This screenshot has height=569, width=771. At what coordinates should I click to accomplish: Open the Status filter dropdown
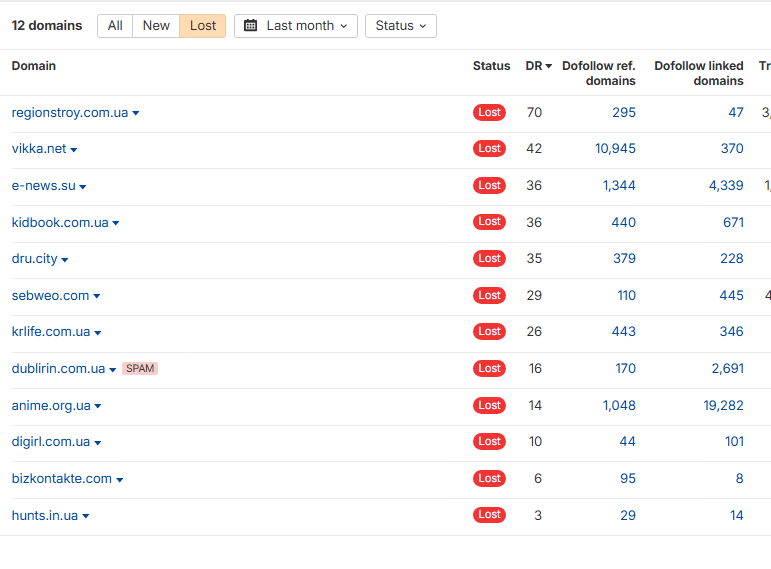[401, 26]
